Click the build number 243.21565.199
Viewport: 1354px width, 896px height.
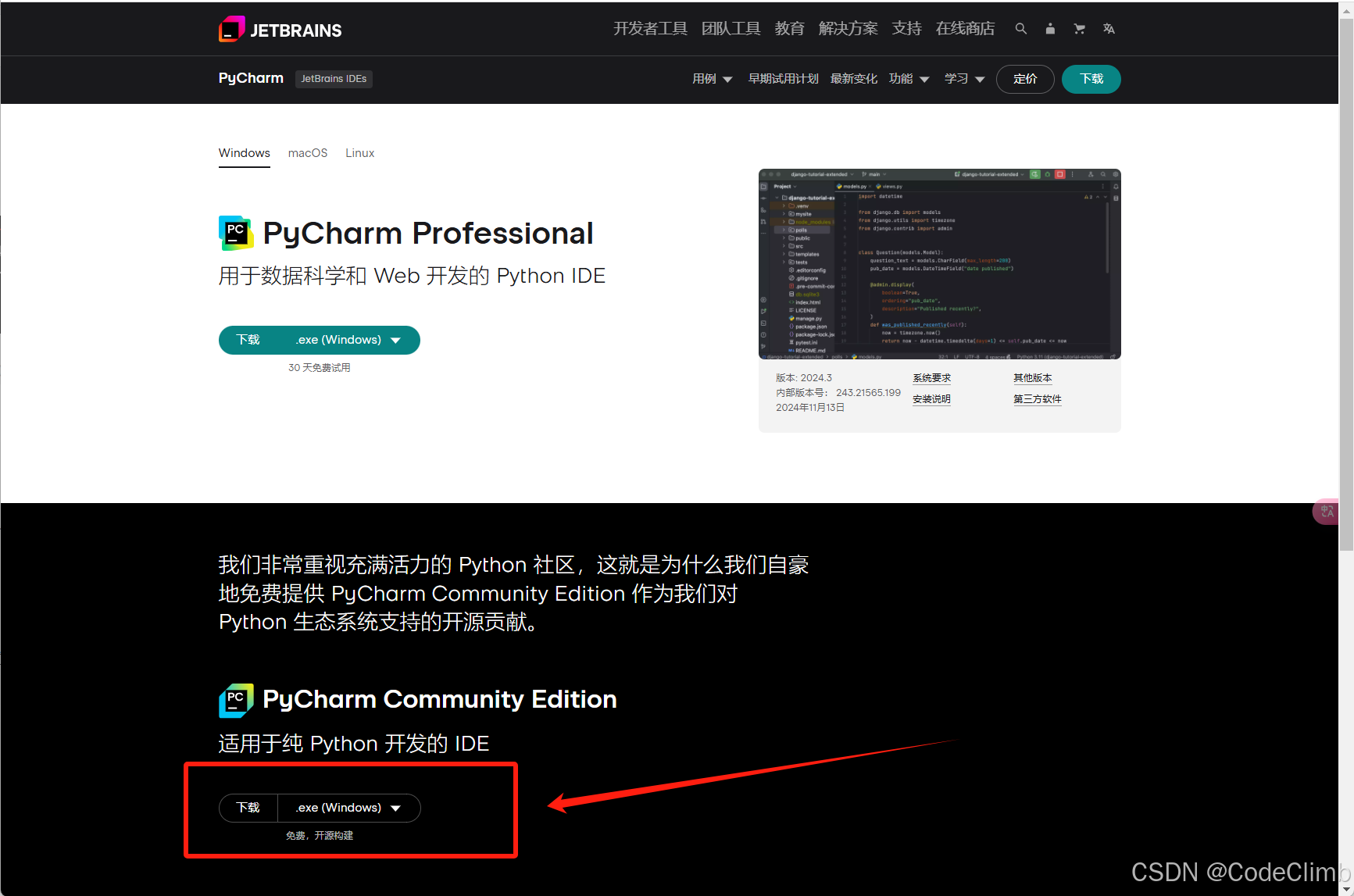[x=868, y=393]
